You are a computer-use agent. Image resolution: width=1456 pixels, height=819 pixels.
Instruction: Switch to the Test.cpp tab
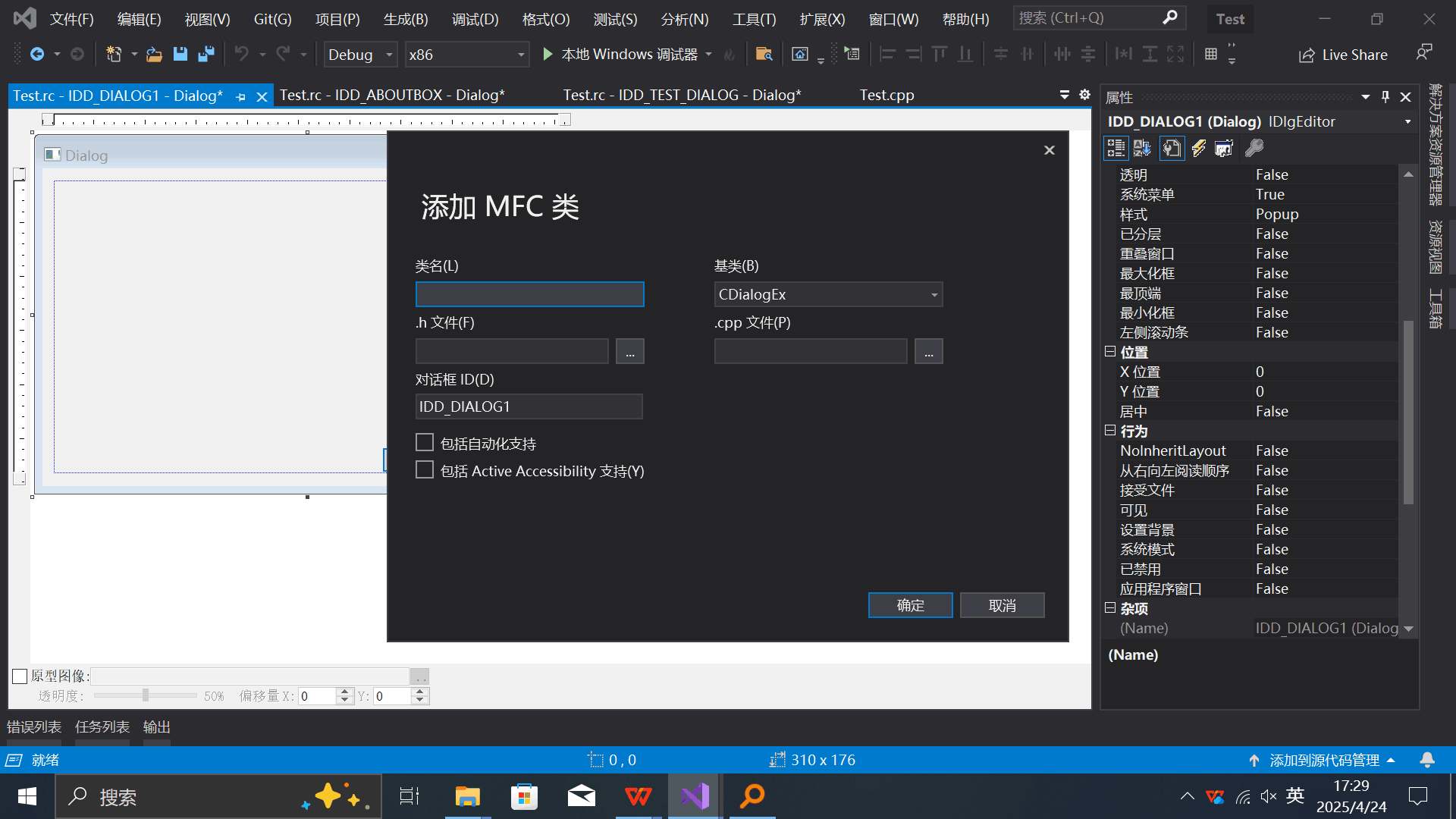coord(886,95)
